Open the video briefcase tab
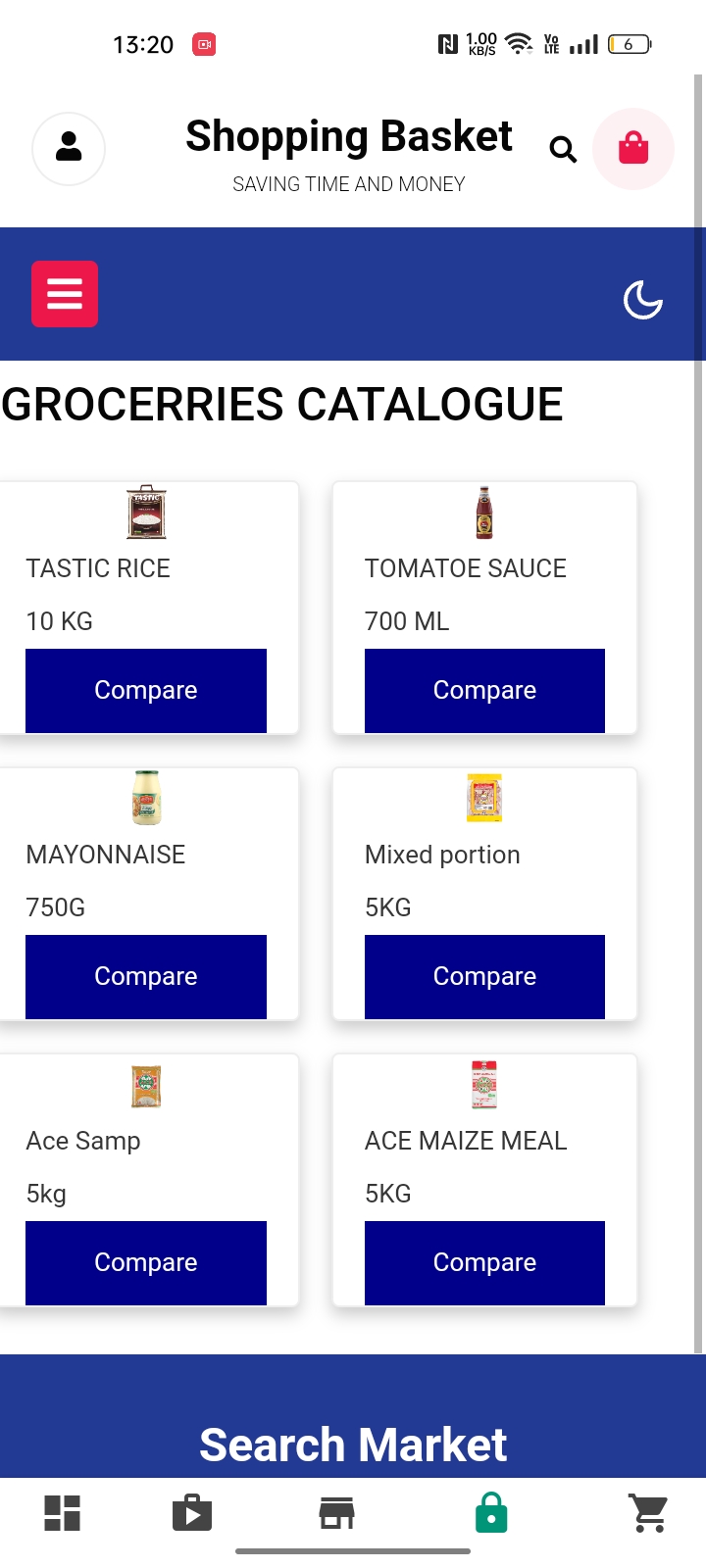This screenshot has width=706, height=1568. [x=192, y=1513]
